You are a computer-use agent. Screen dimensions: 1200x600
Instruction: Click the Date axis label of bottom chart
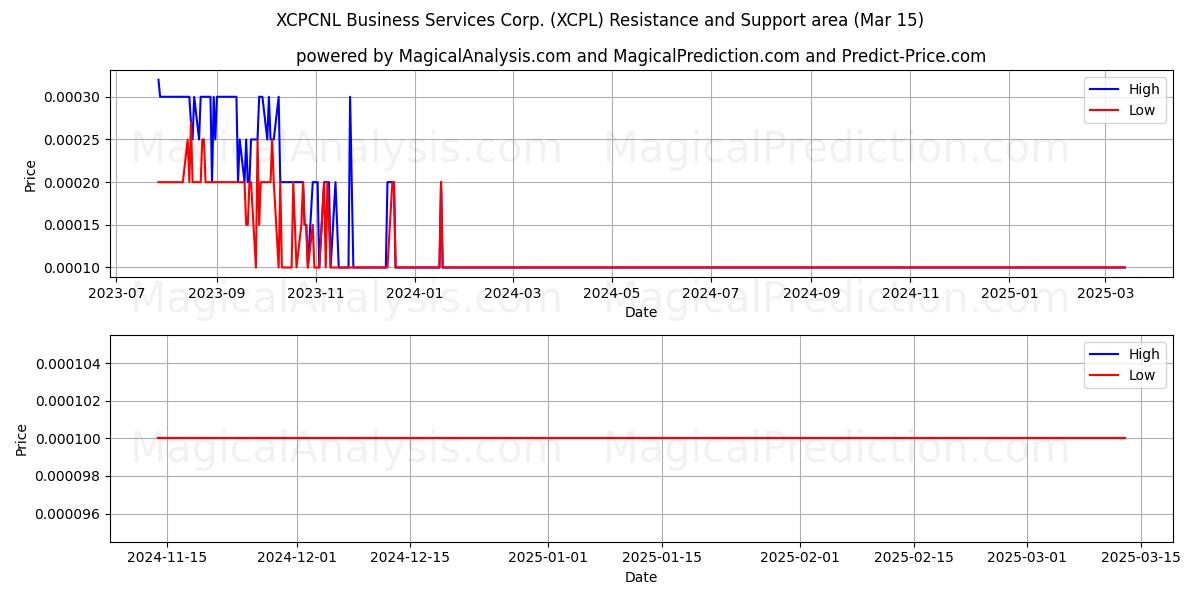point(641,577)
